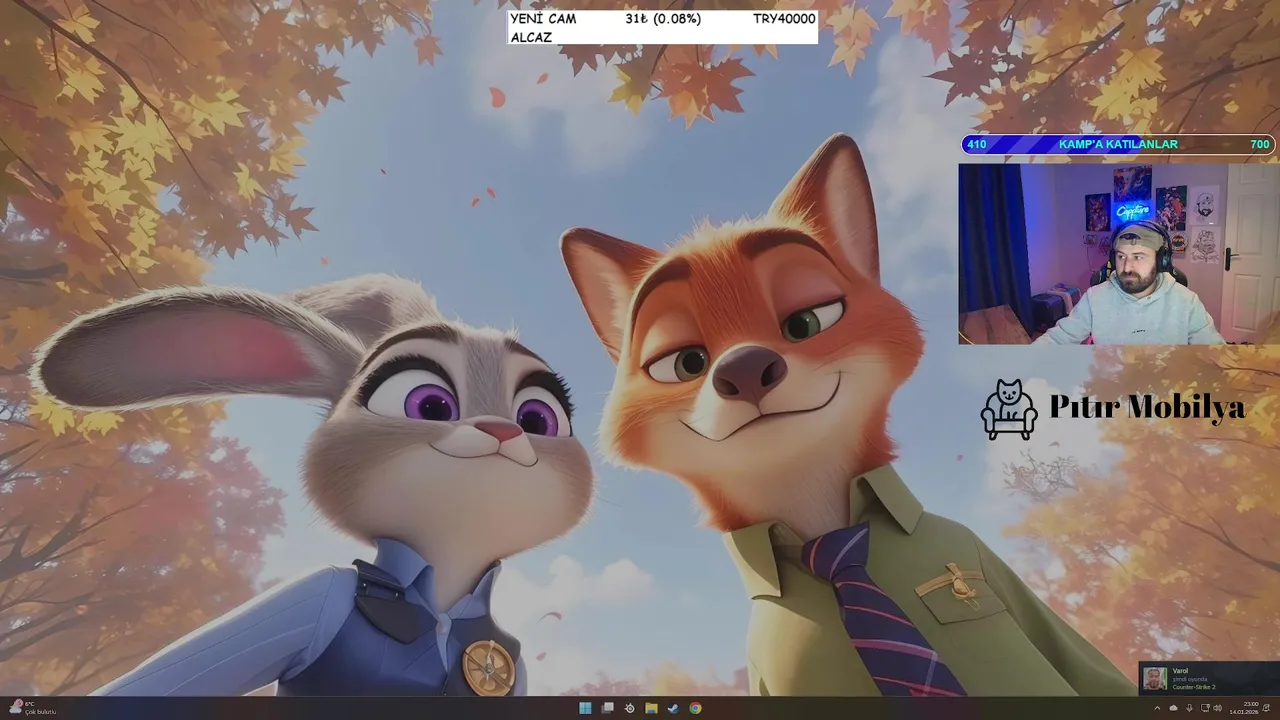Screen dimensions: 1280x720
Task: Click the Pıtır Mobilya cat armchair logo
Action: click(x=1009, y=409)
